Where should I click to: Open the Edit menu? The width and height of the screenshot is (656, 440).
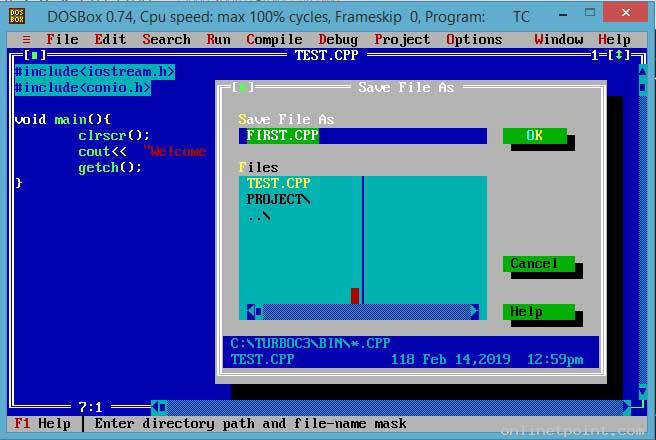tap(110, 39)
